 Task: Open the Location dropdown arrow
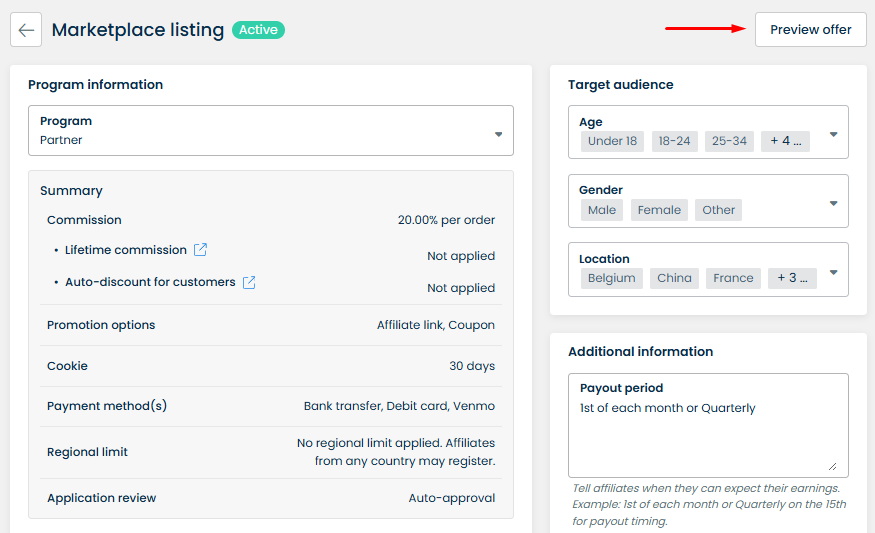833,272
